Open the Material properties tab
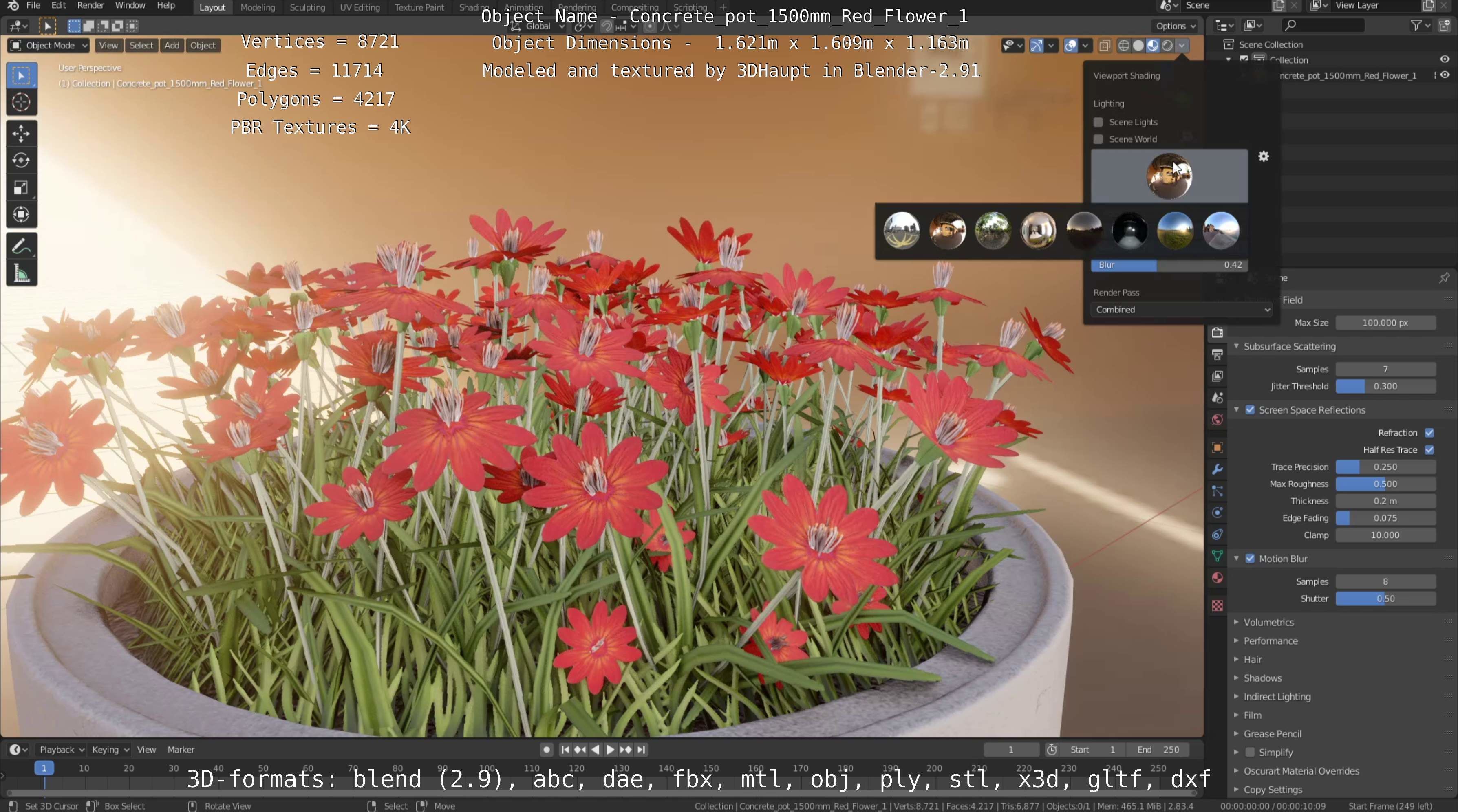Viewport: 1458px width, 812px height. pos(1218,578)
